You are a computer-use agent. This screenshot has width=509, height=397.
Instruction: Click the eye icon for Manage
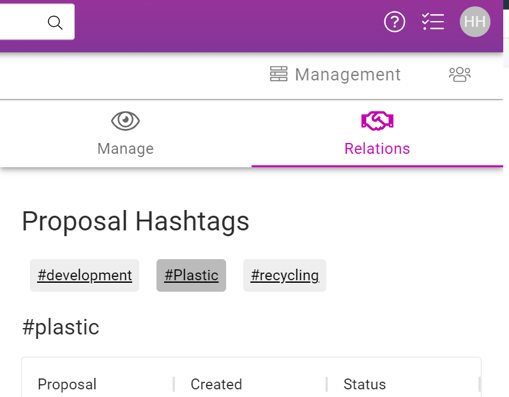[x=125, y=121]
